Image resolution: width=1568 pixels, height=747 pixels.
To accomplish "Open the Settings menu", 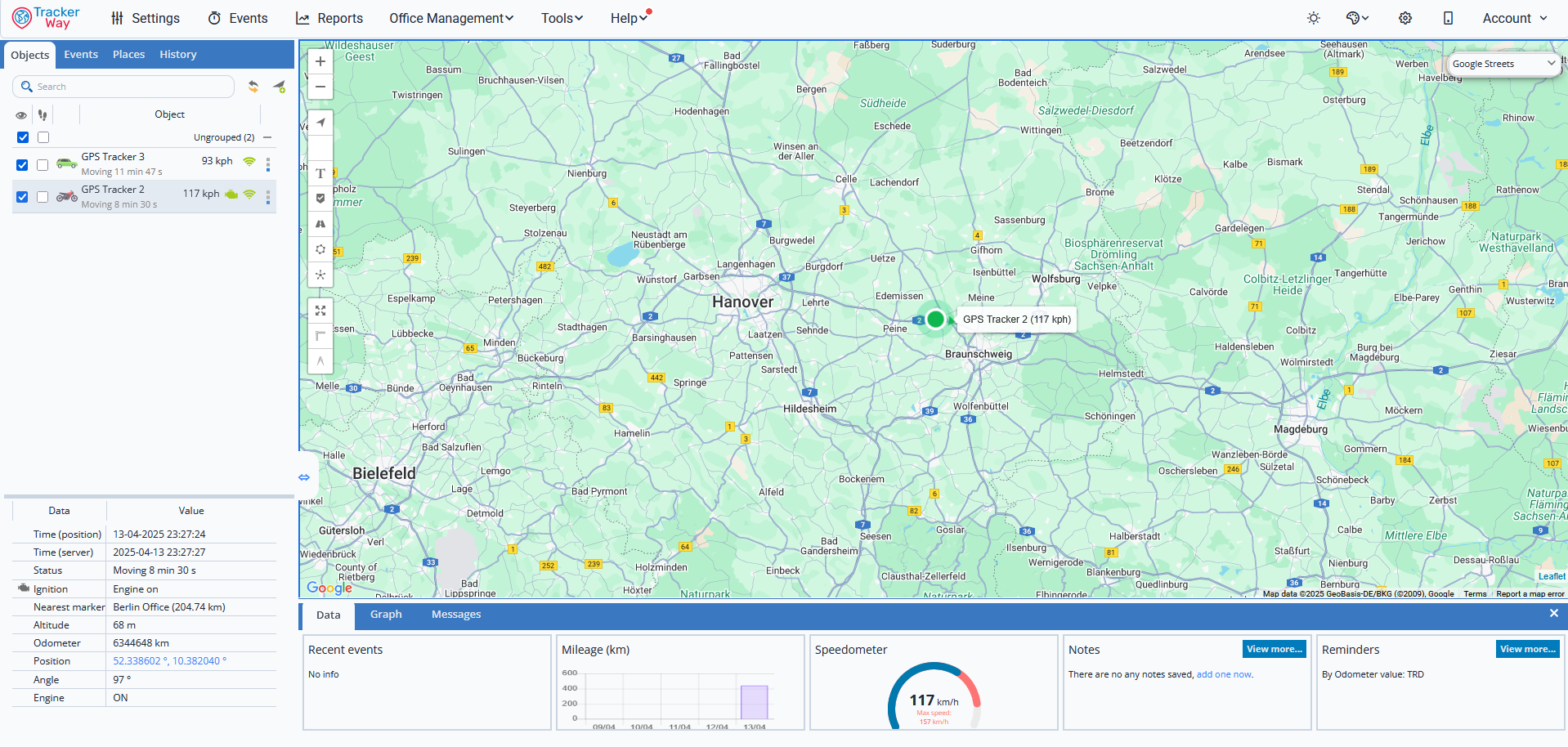I will pos(146,18).
